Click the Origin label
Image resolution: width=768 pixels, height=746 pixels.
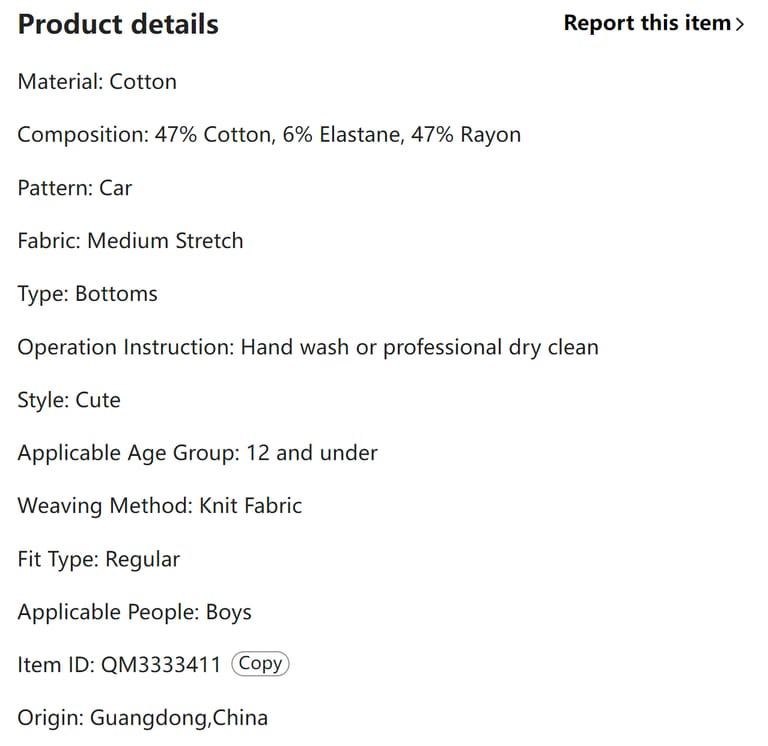(50, 718)
